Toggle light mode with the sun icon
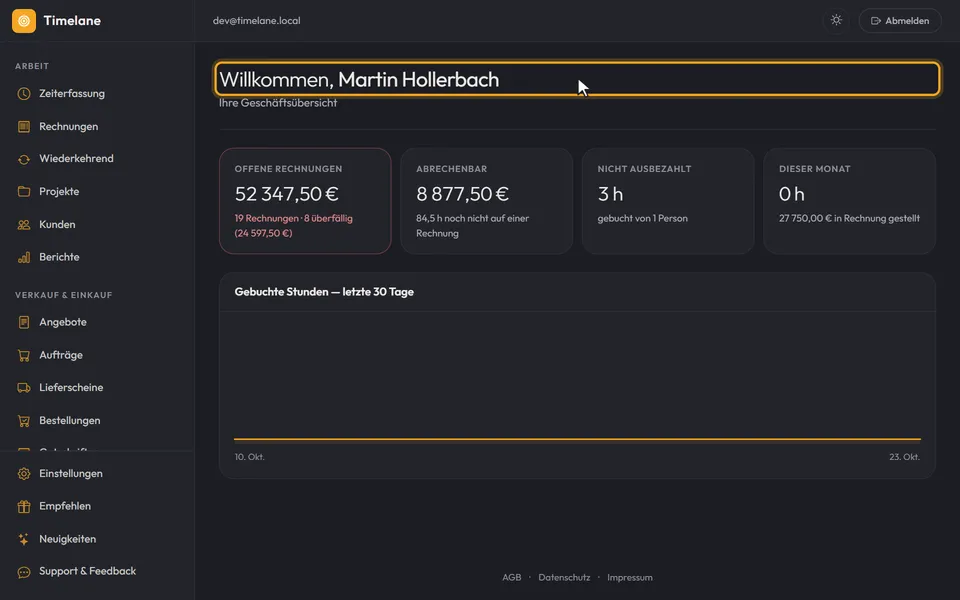This screenshot has width=960, height=600. [836, 20]
